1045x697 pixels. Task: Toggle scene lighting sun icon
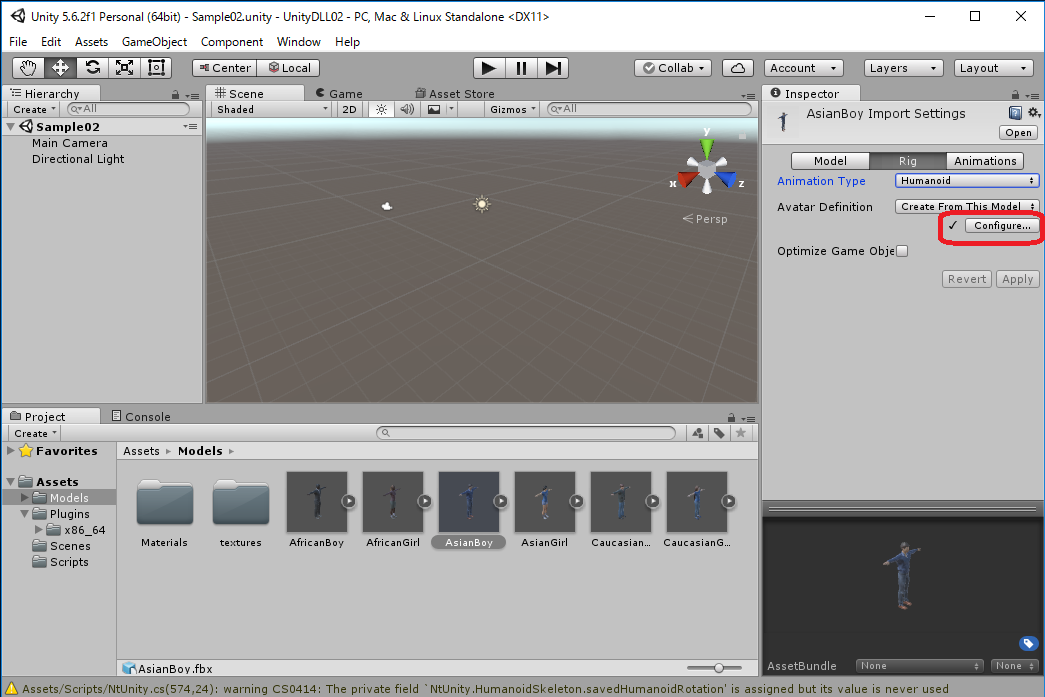(381, 109)
